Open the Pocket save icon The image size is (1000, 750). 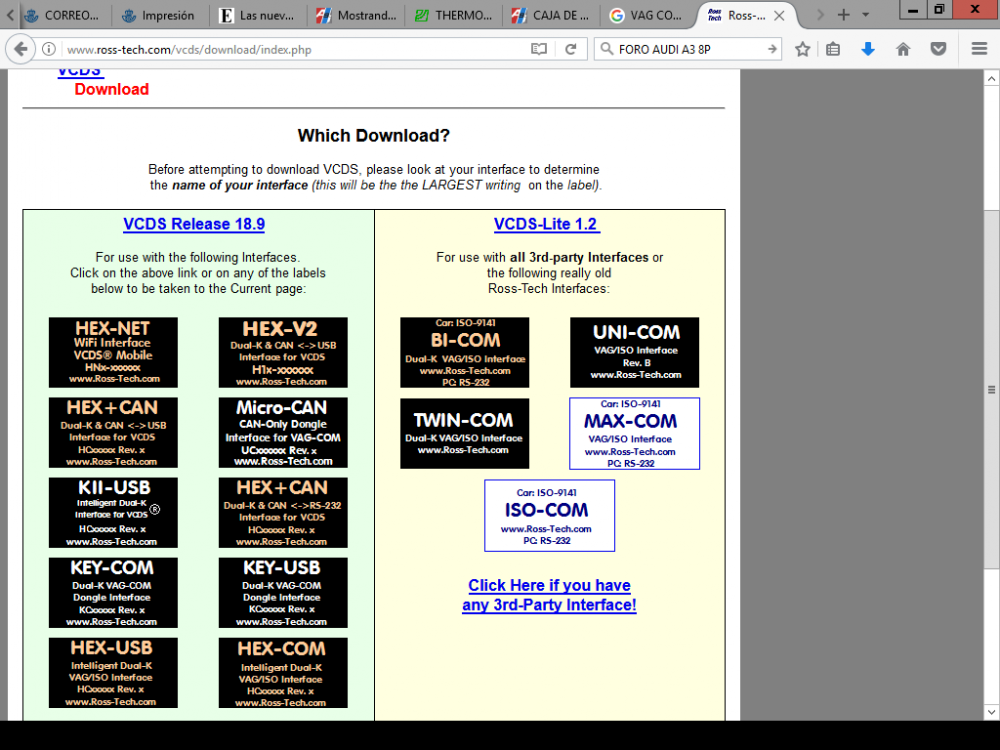click(x=938, y=49)
